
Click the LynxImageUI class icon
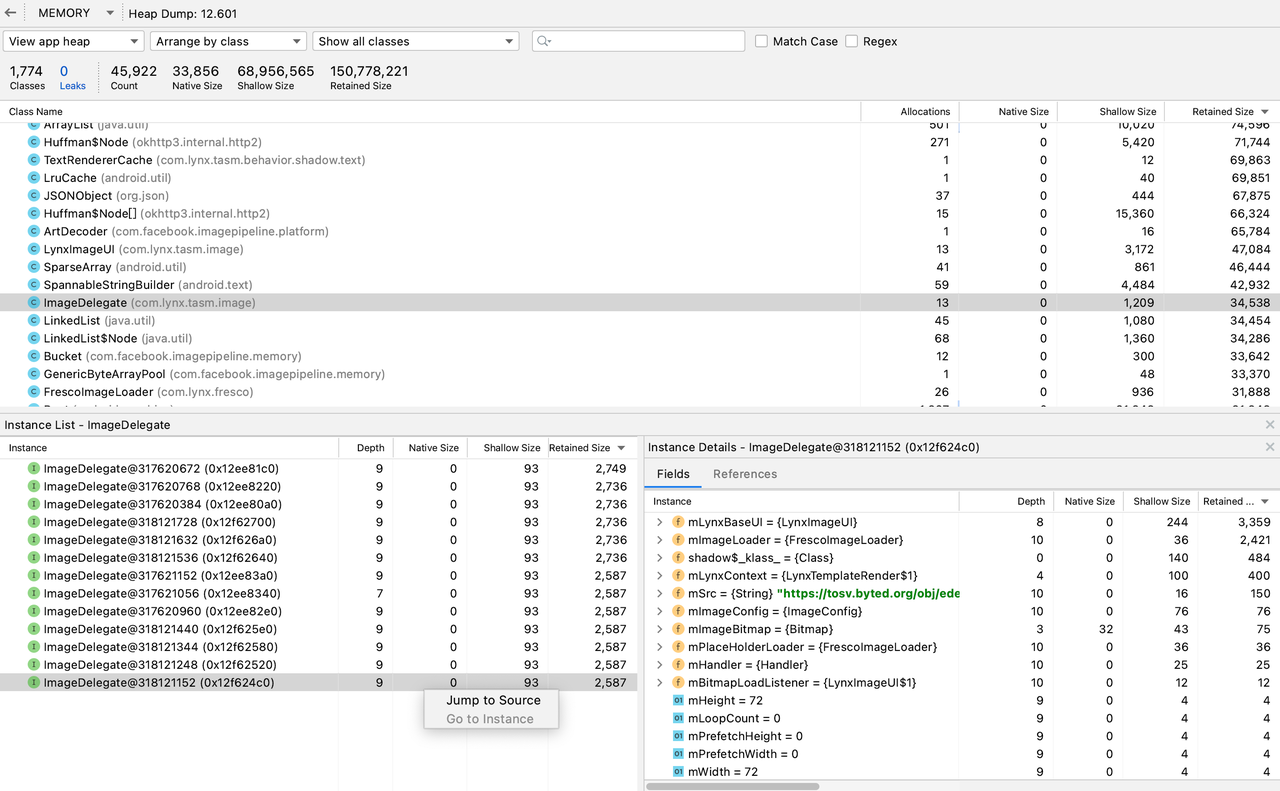[x=34, y=249]
